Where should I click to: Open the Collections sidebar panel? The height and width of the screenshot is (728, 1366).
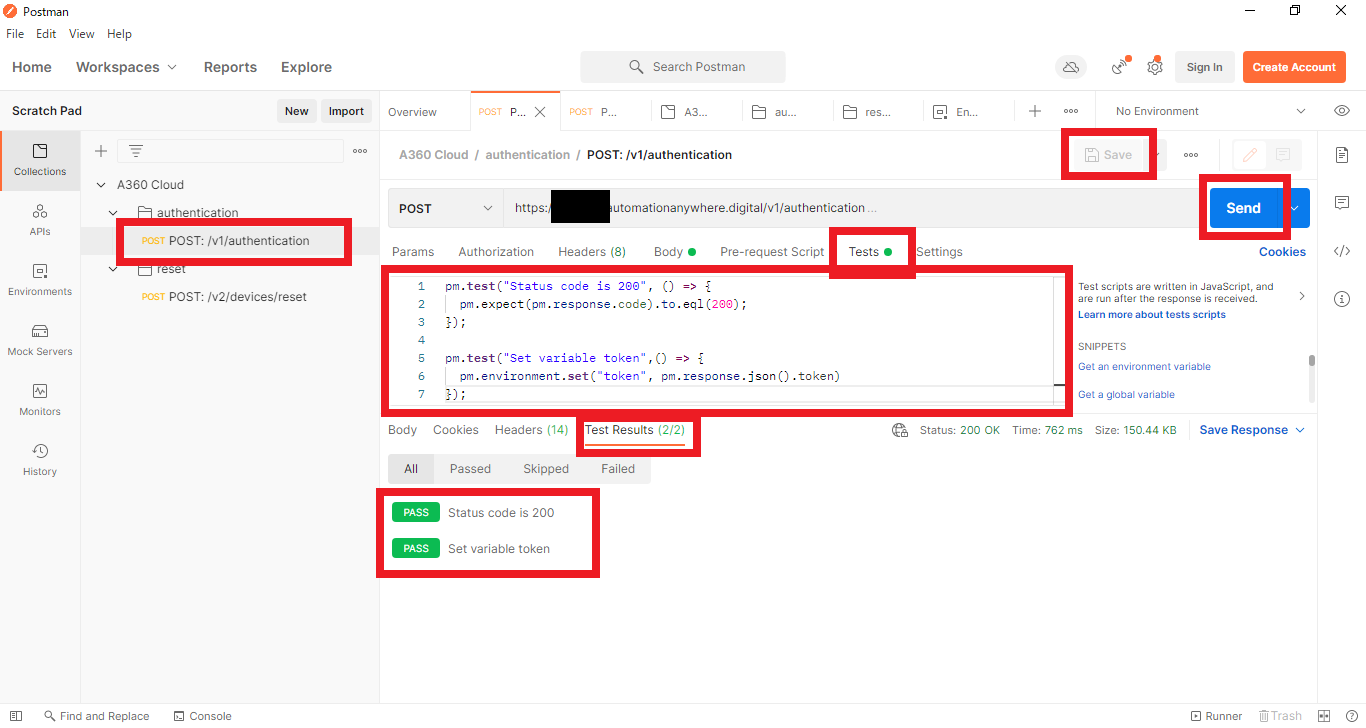(40, 160)
